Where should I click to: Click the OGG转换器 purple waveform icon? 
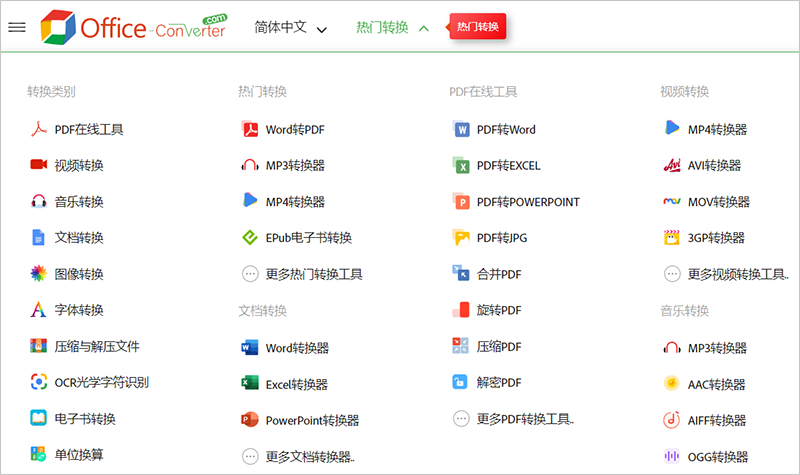pos(671,456)
